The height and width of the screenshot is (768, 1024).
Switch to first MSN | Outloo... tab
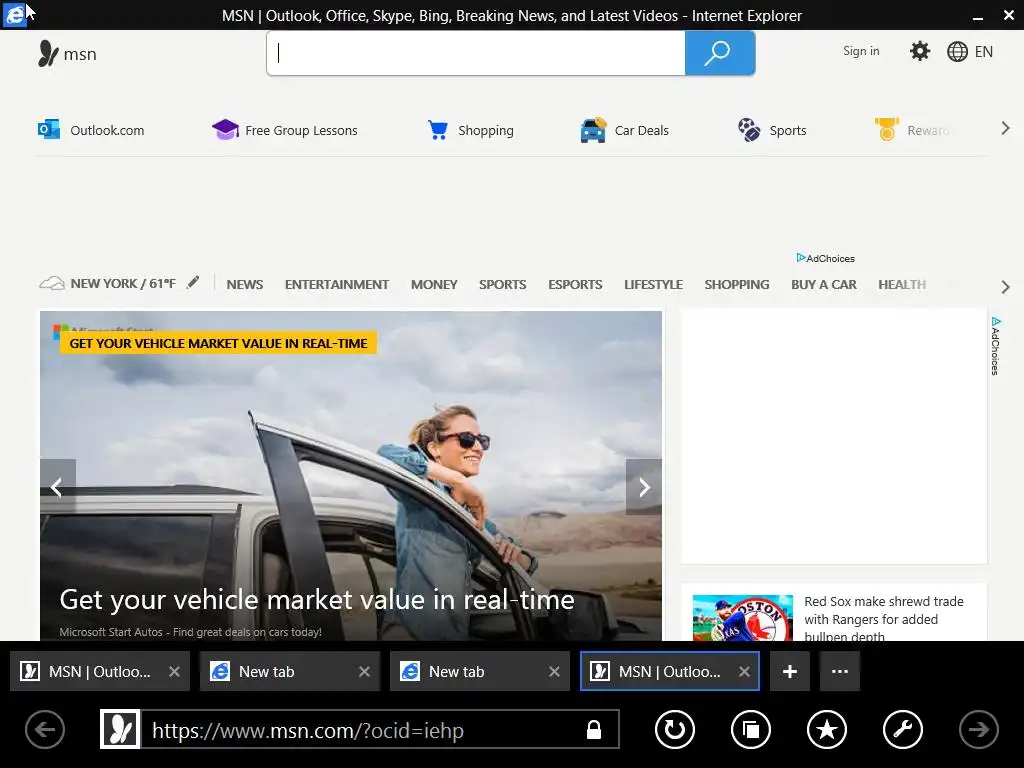click(x=99, y=671)
